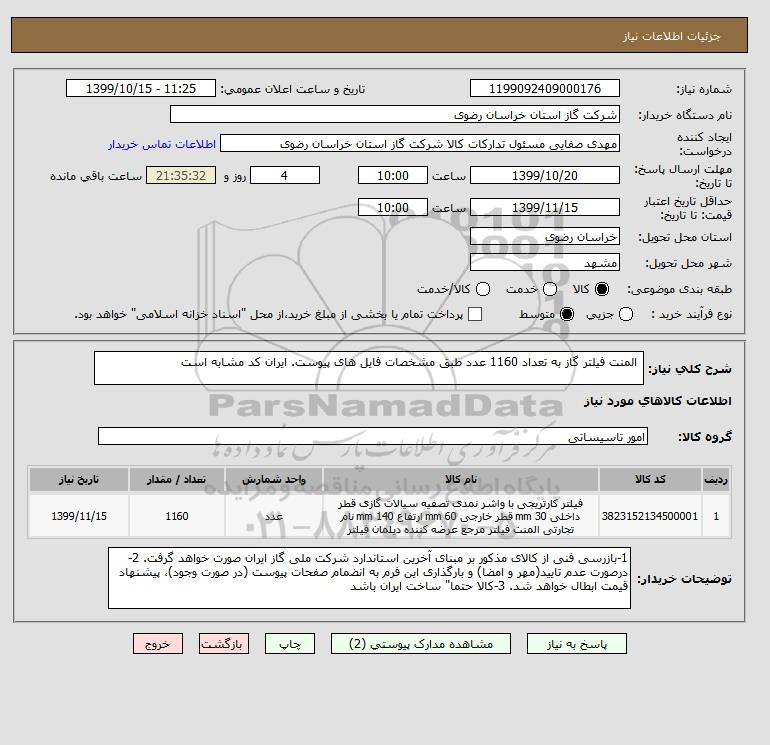Click the delivery city field مشهد
Screen dimensions: 770x745
545,262
